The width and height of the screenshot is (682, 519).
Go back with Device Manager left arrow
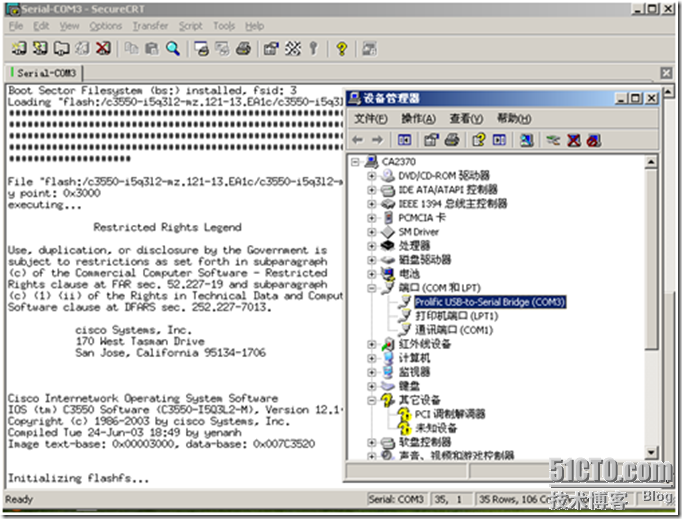tap(358, 140)
